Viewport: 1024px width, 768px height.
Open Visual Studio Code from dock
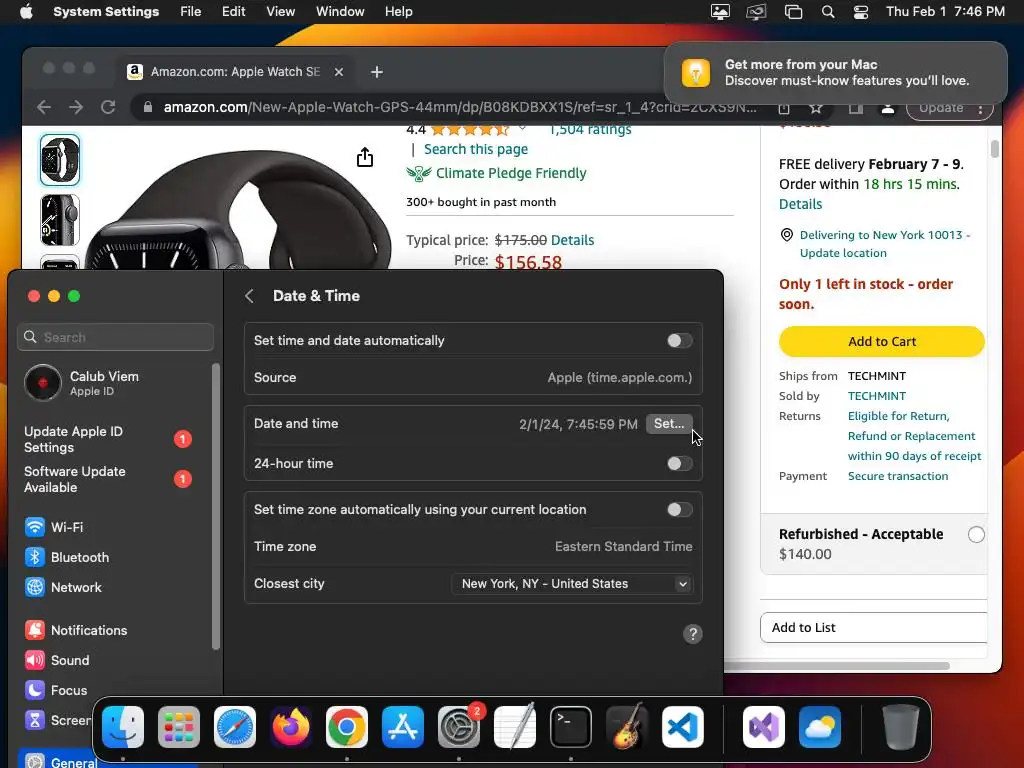[x=682, y=727]
